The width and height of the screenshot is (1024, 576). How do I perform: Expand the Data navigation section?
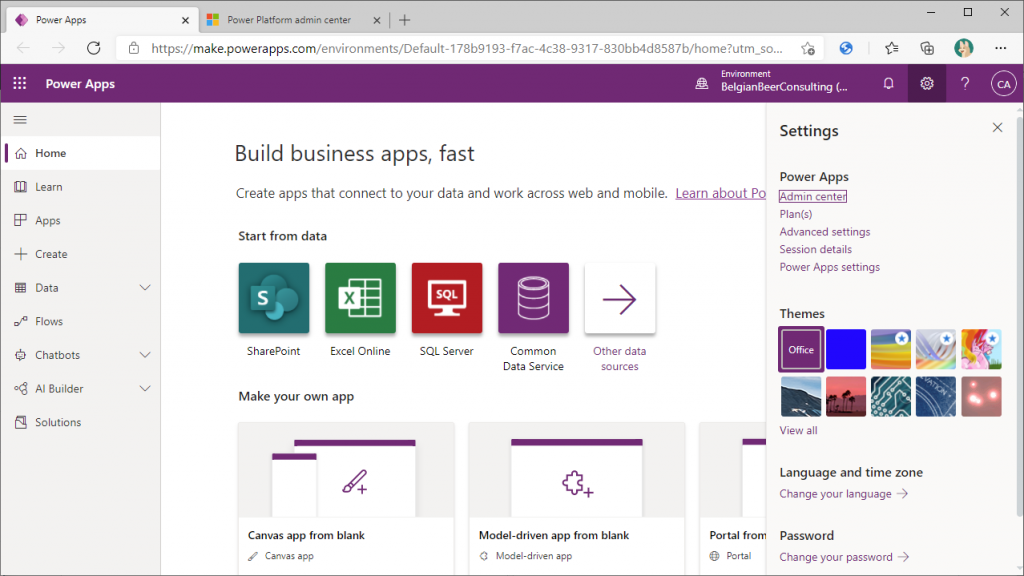[145, 287]
